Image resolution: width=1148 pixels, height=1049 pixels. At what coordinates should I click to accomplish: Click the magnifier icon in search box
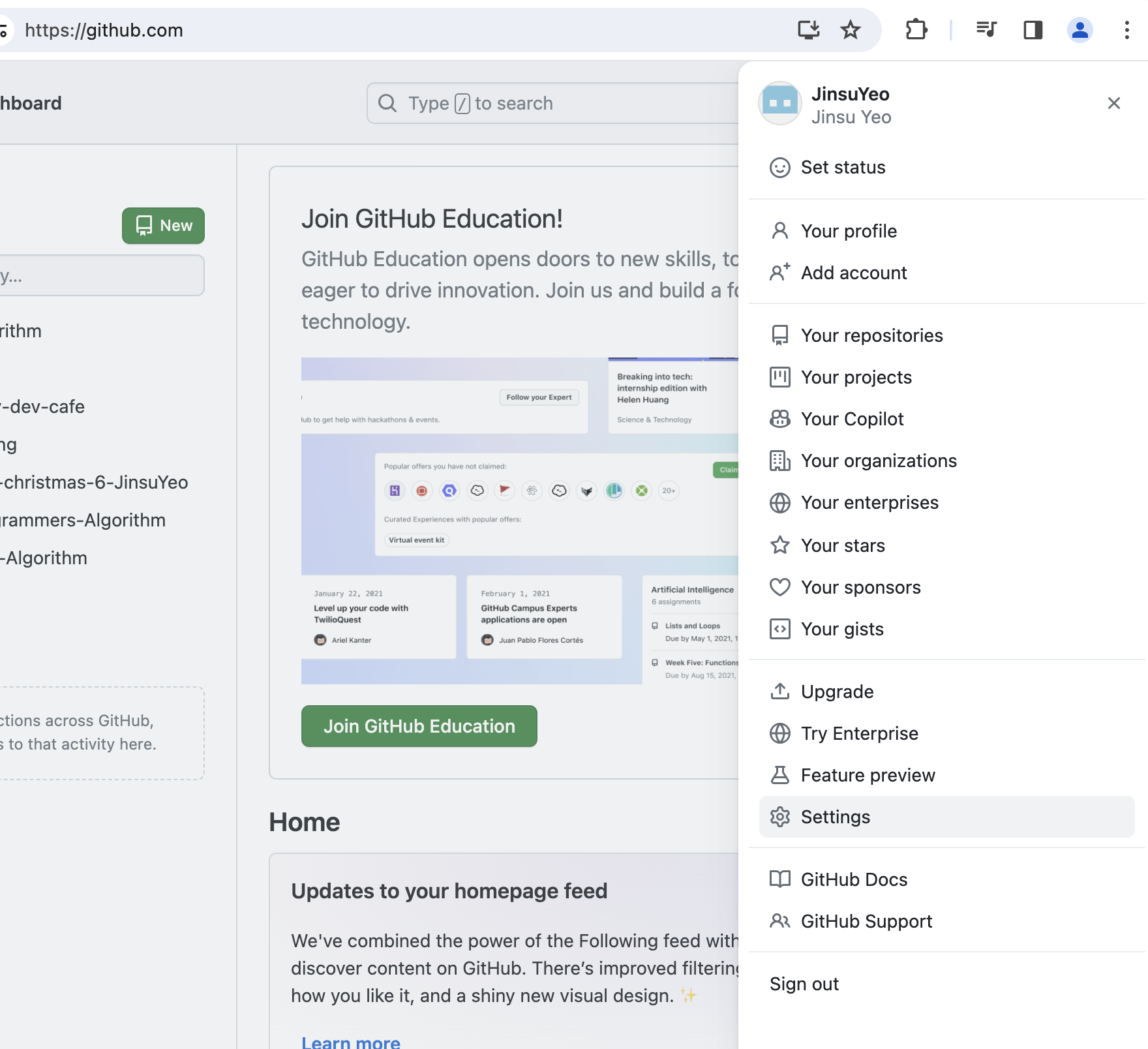coord(387,103)
